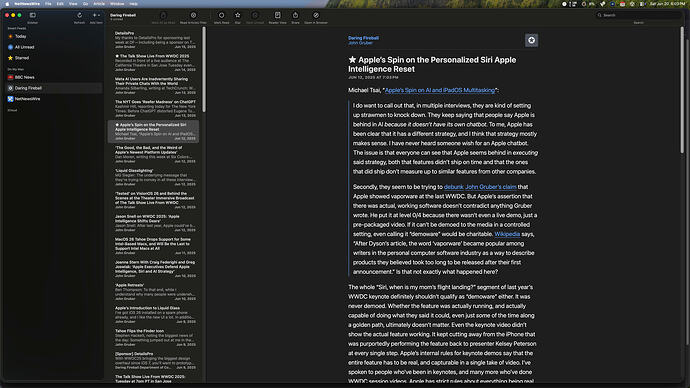
Task: Toggle Reader View
Action: point(278,15)
